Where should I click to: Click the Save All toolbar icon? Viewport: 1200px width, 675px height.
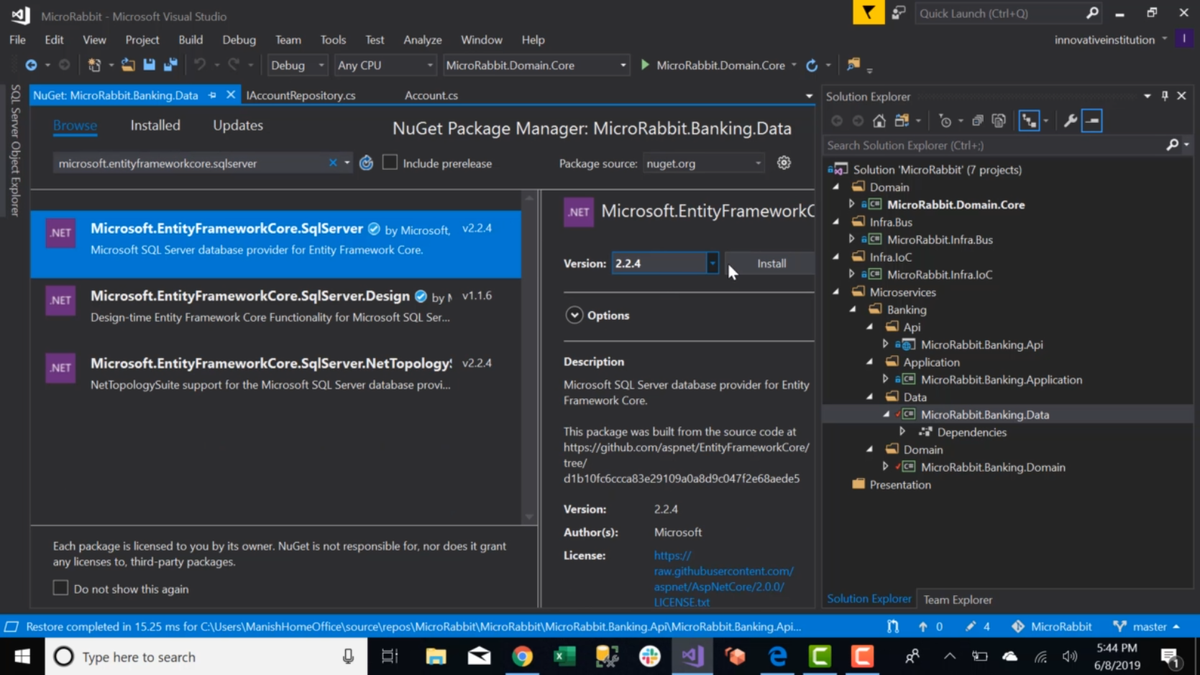point(171,65)
